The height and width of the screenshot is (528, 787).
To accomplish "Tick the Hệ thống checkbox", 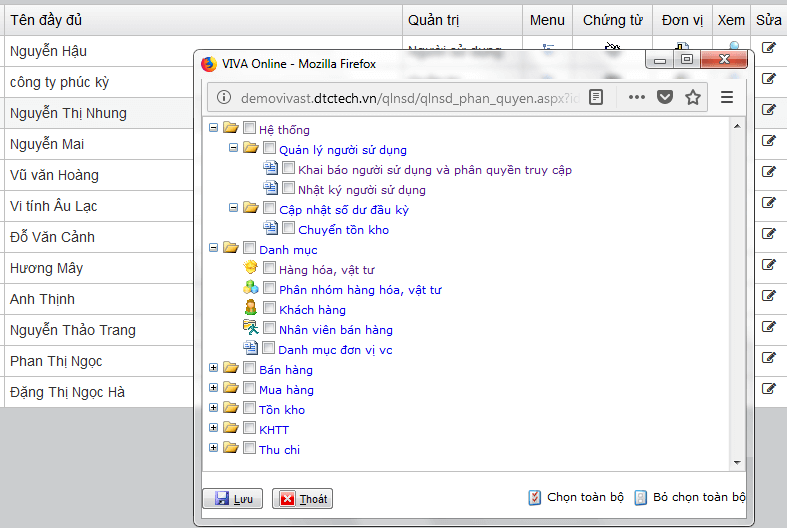I will [250, 129].
